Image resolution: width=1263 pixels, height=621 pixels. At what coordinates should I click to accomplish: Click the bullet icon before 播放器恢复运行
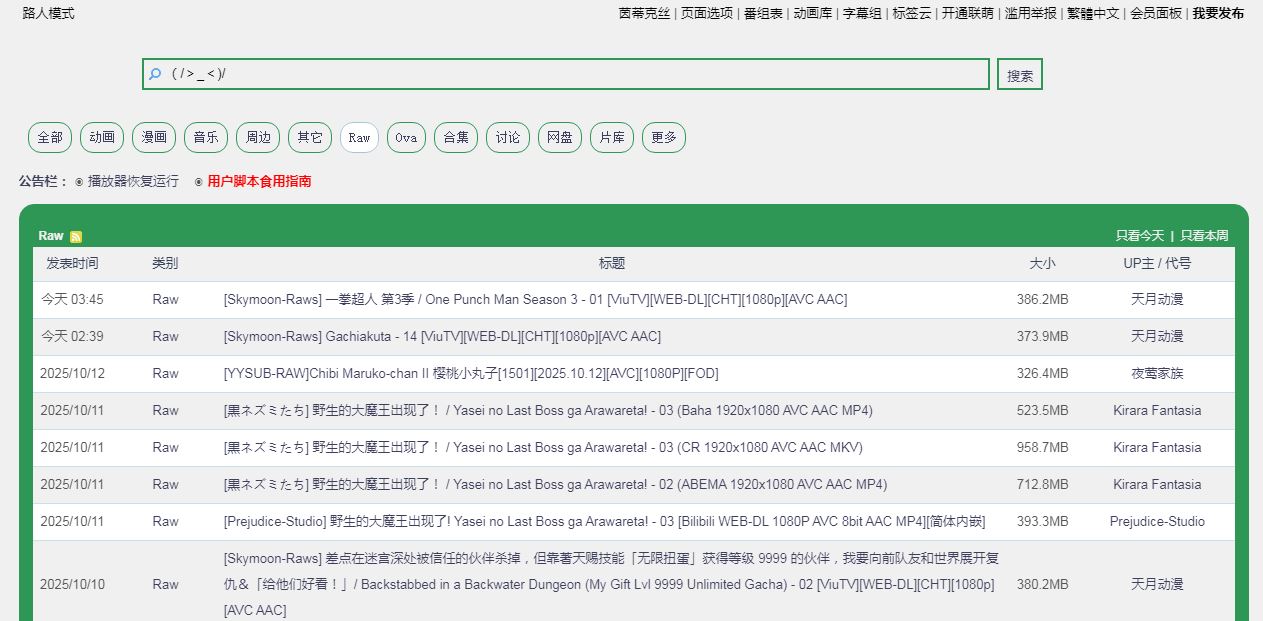click(79, 182)
